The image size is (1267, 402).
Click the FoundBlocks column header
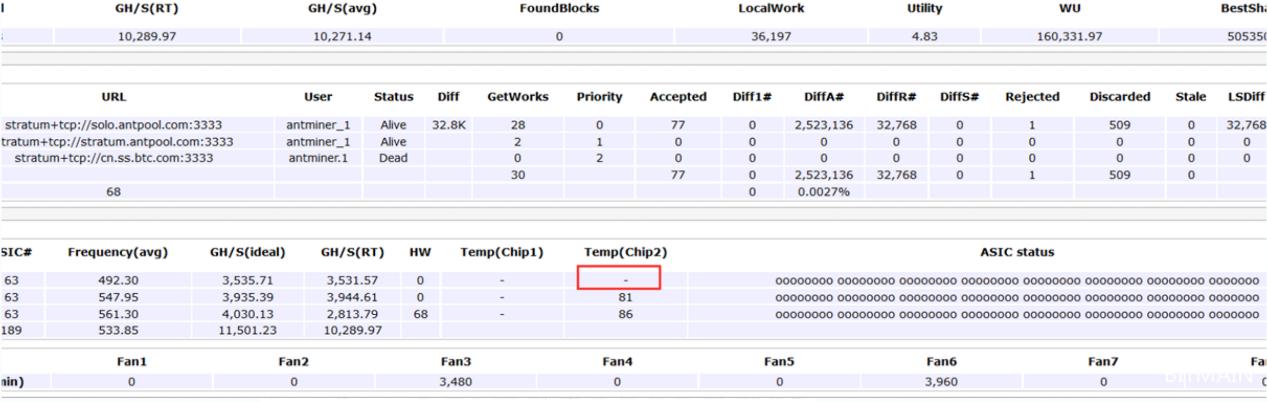tap(559, 9)
